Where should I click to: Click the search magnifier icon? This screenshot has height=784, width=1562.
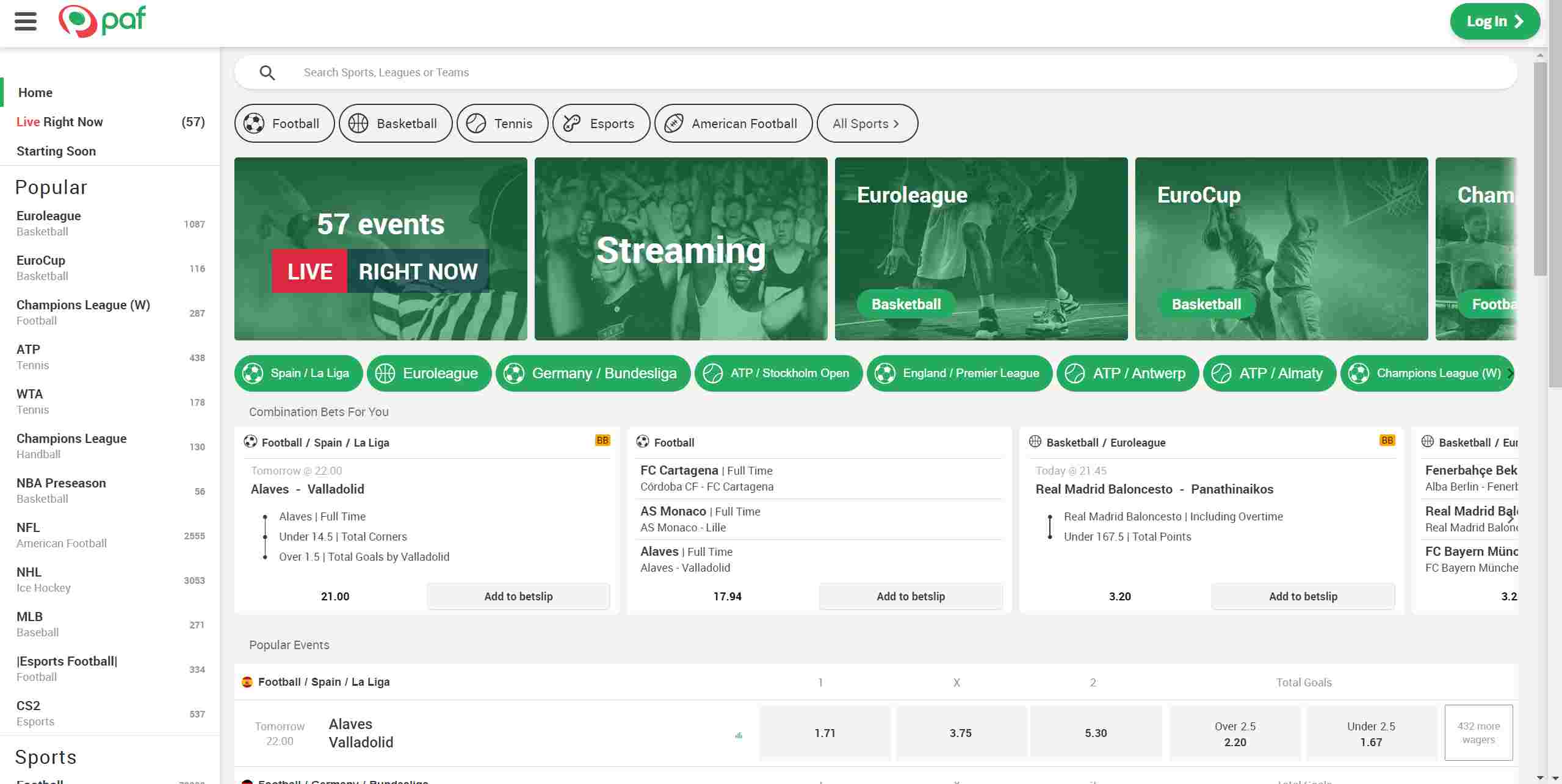[267, 73]
